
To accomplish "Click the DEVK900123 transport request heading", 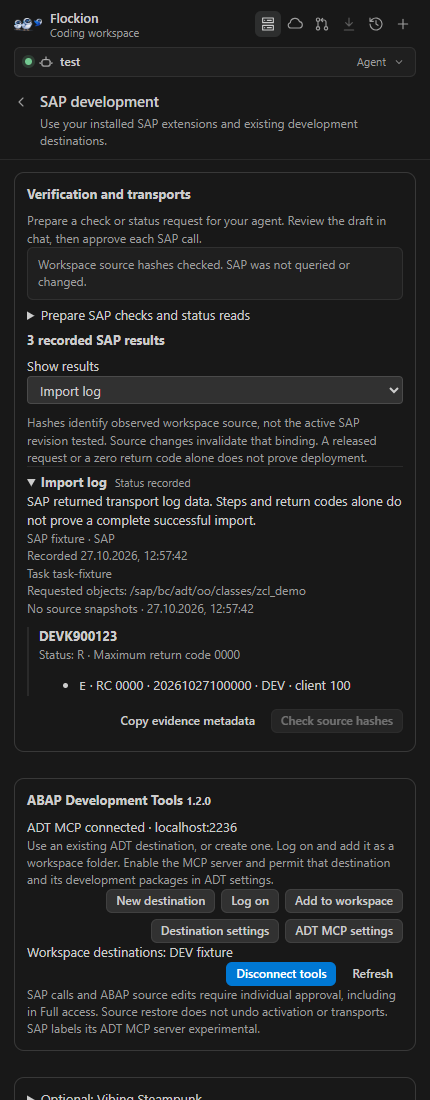I will (x=78, y=637).
